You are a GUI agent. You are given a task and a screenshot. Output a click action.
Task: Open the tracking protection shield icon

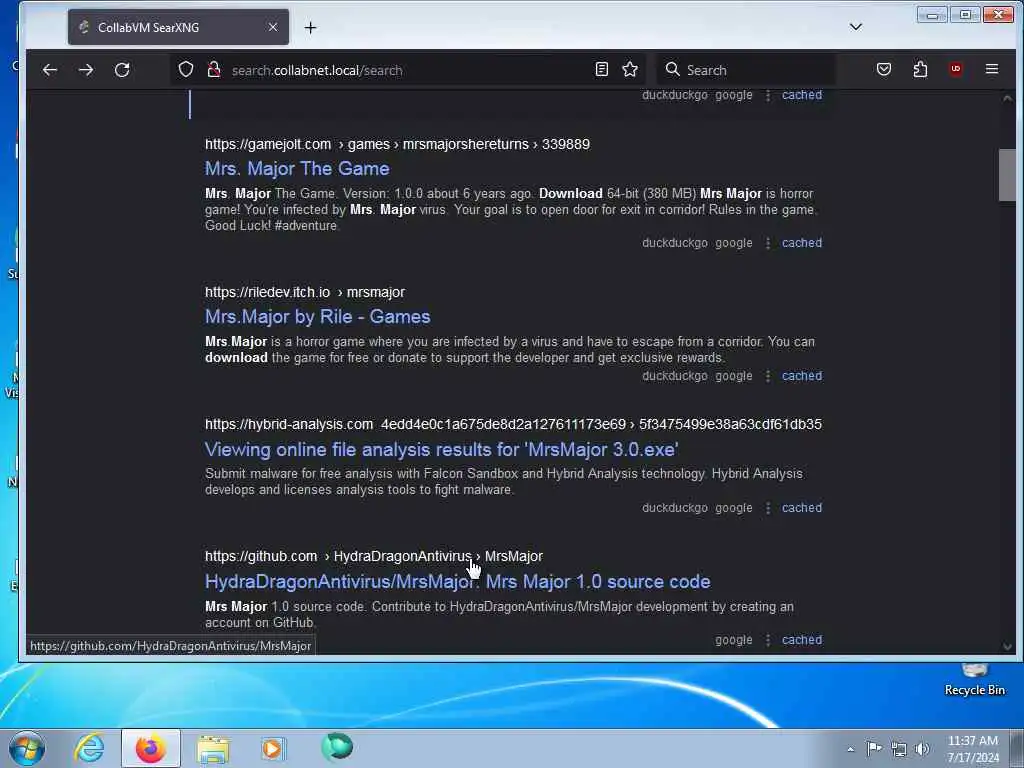186,70
